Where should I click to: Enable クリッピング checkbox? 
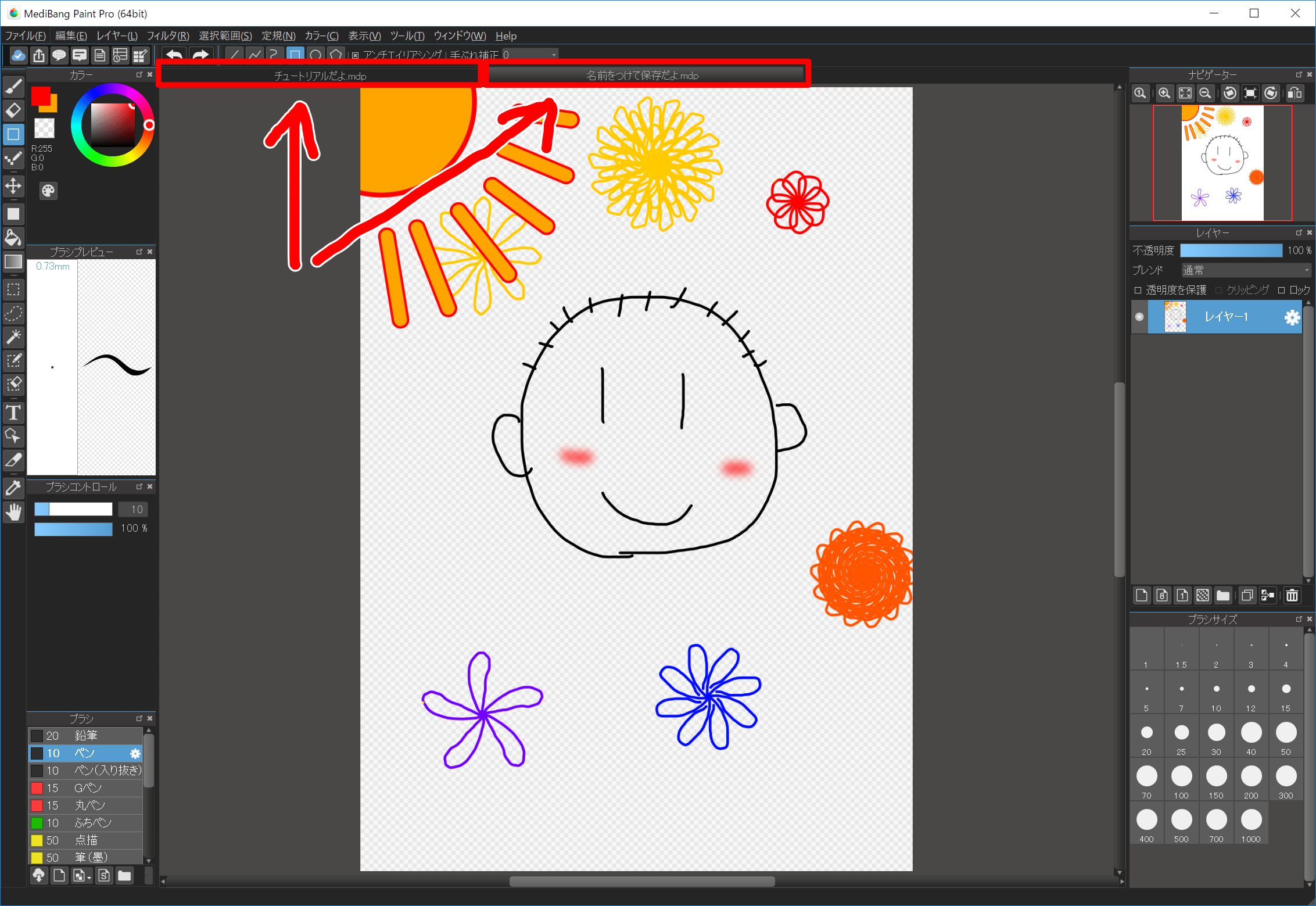tap(1218, 289)
